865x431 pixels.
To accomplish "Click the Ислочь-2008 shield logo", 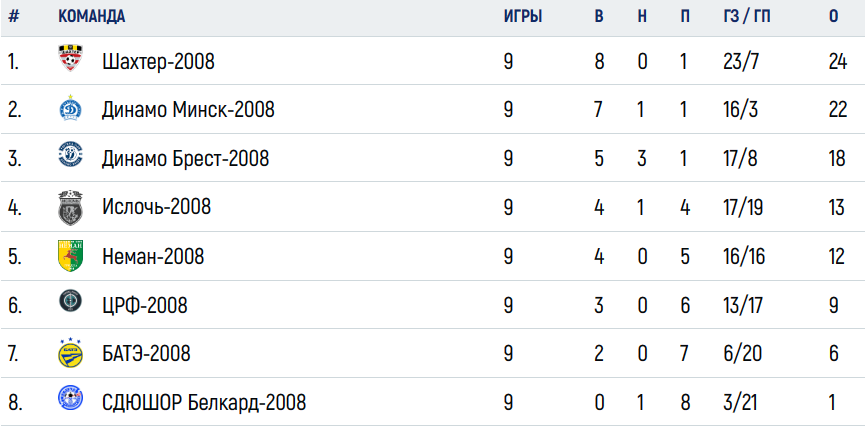I will point(70,207).
